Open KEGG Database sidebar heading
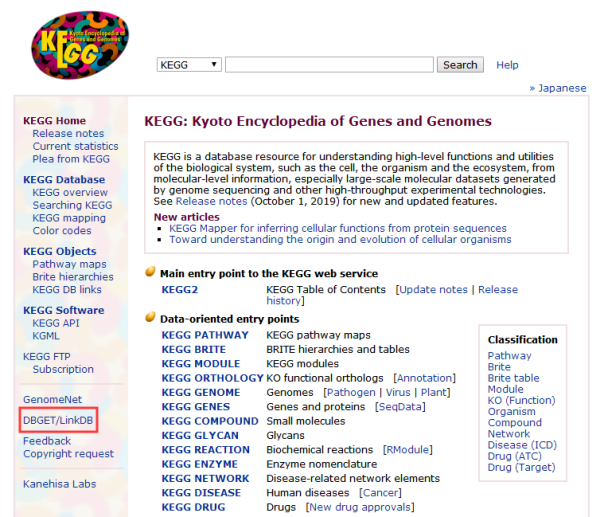The width and height of the screenshot is (605, 517). coord(64,180)
